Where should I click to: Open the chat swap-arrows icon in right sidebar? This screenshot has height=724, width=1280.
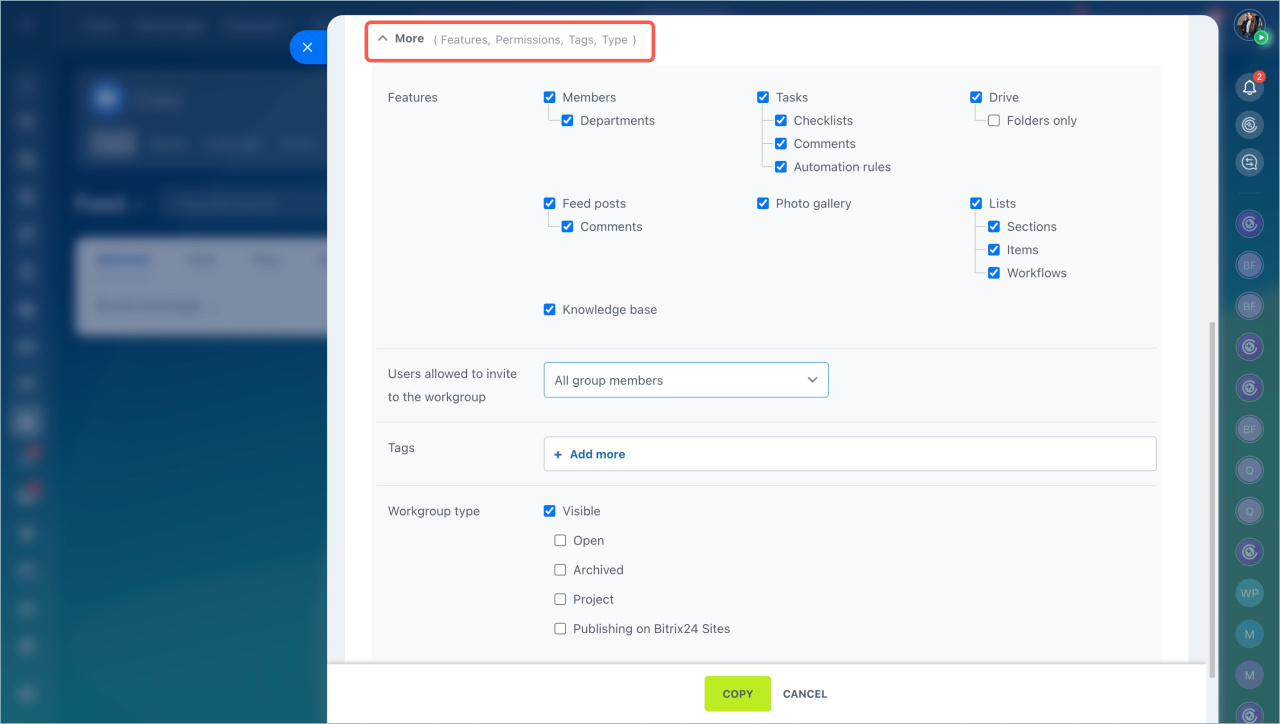tap(1249, 161)
